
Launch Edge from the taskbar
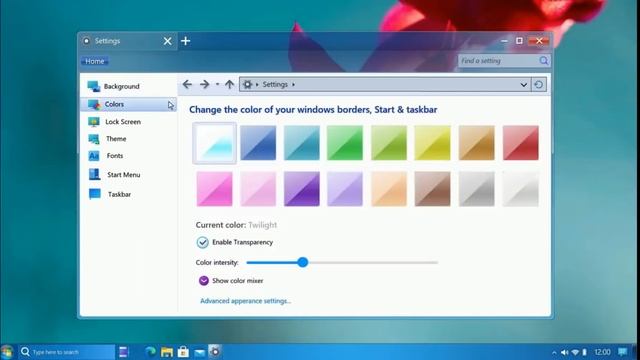[151, 351]
